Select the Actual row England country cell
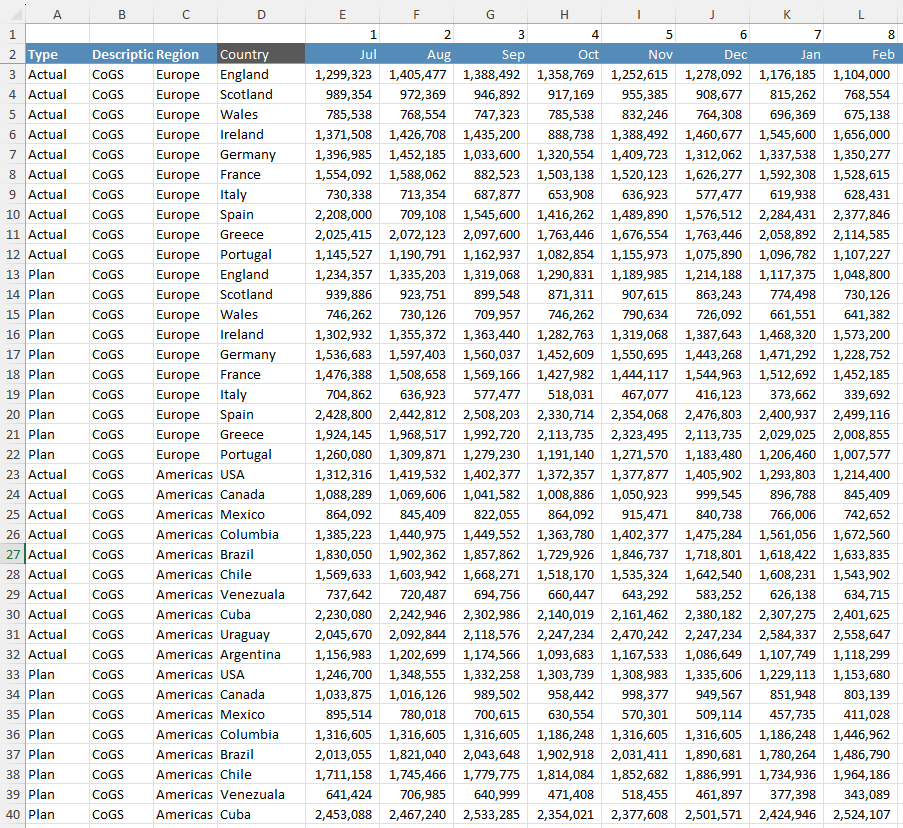Viewport: 903px width, 828px height. click(x=261, y=74)
